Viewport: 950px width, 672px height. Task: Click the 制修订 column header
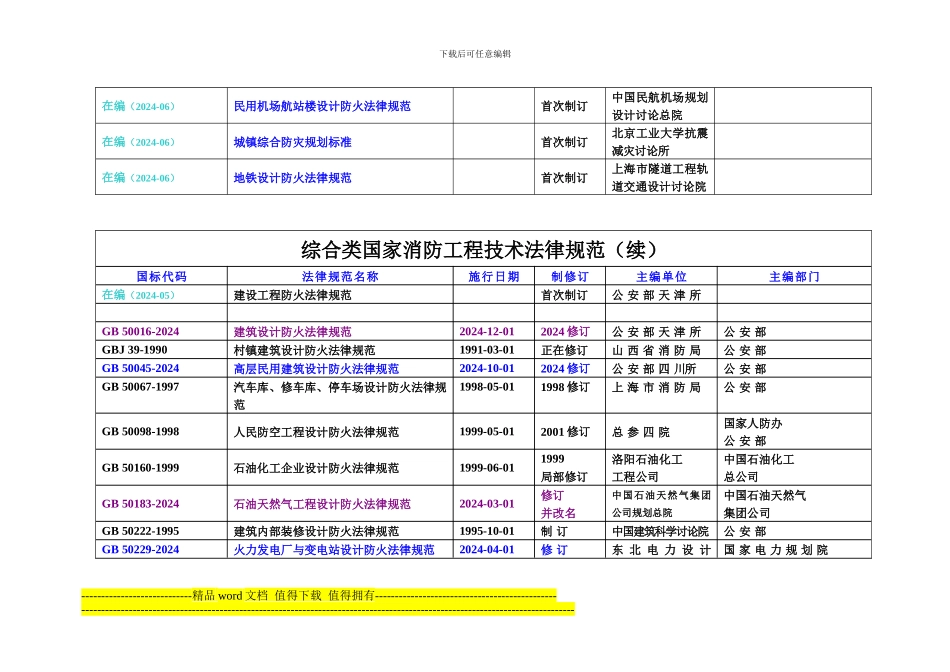click(x=570, y=276)
